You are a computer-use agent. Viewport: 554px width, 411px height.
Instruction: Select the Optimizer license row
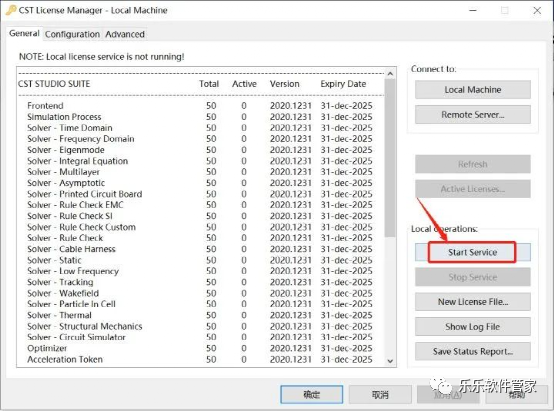point(200,348)
